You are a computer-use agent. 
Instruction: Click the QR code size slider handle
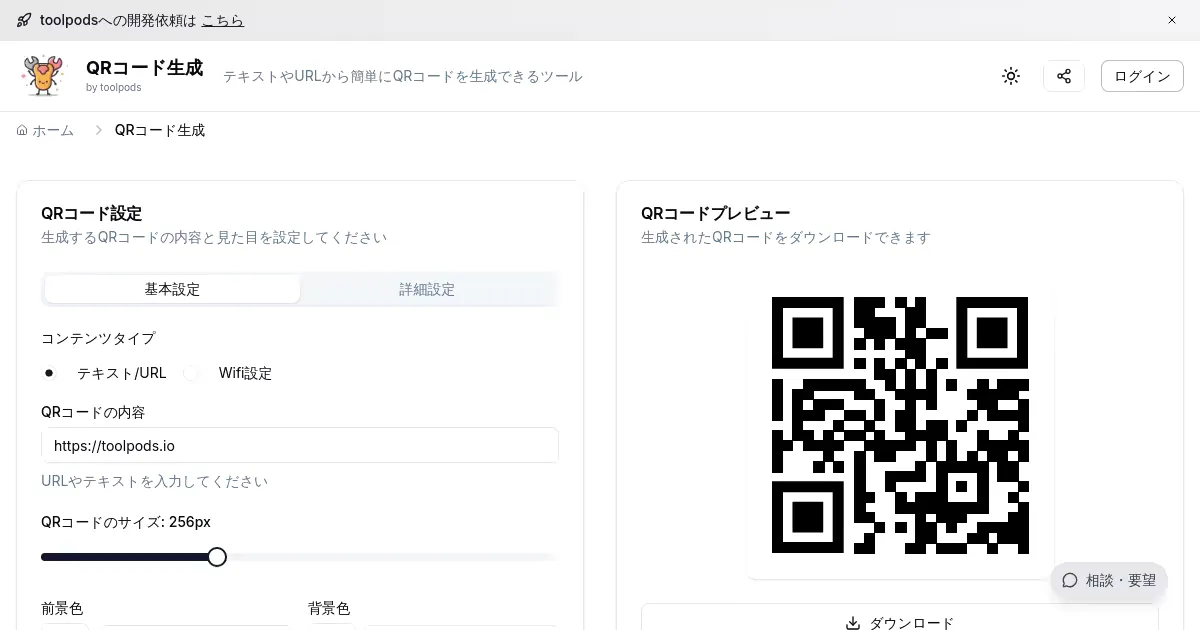click(217, 557)
